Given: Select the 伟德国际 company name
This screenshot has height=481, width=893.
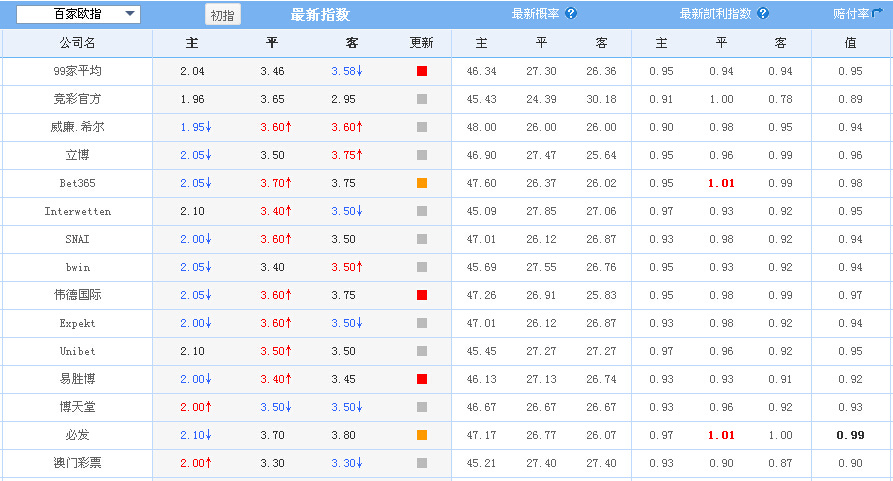Looking at the screenshot, I should click(x=77, y=295).
